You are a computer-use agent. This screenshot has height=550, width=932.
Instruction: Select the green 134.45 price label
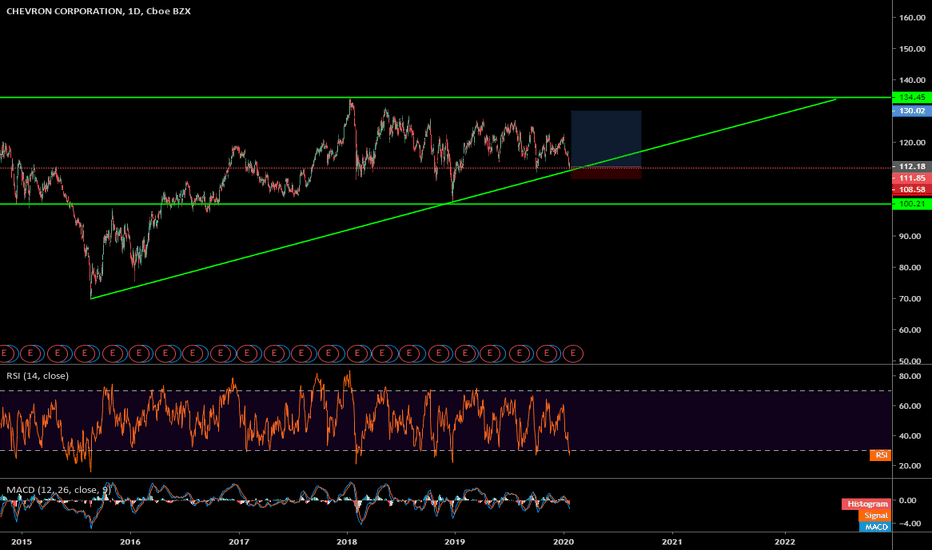(x=911, y=97)
